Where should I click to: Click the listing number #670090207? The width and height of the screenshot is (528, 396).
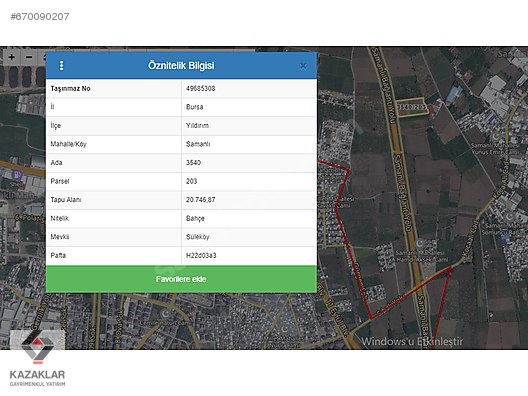[40, 16]
